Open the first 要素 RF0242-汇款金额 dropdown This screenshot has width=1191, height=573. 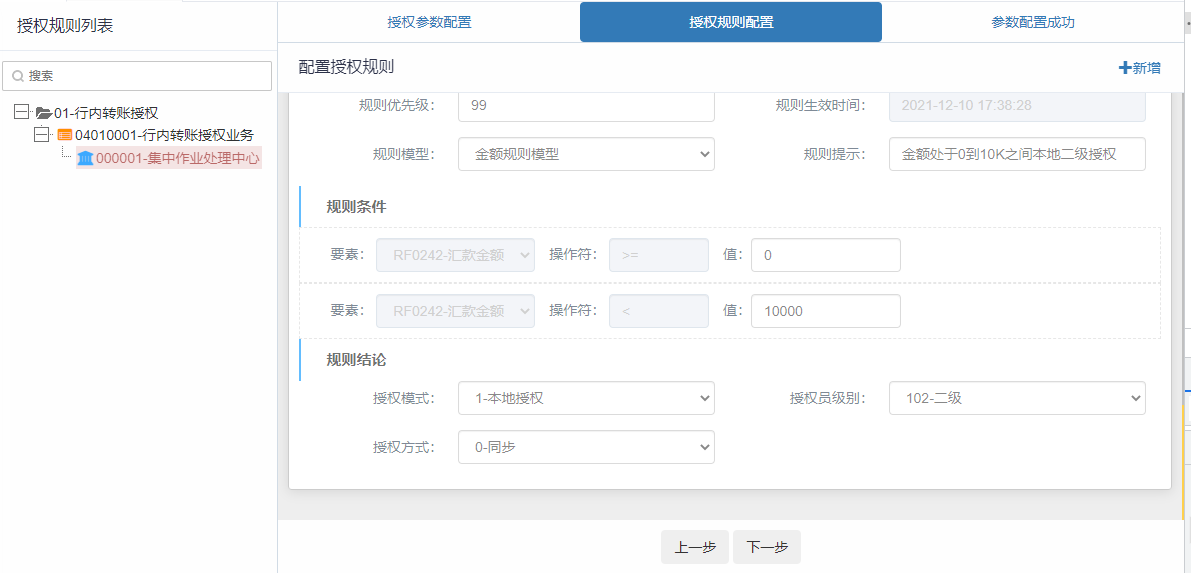tap(456, 255)
